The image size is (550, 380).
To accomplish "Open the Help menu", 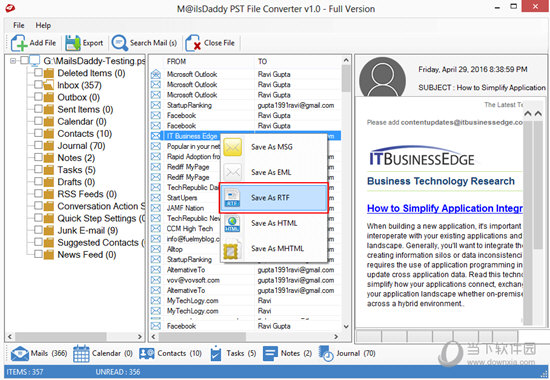I will pyautogui.click(x=43, y=25).
